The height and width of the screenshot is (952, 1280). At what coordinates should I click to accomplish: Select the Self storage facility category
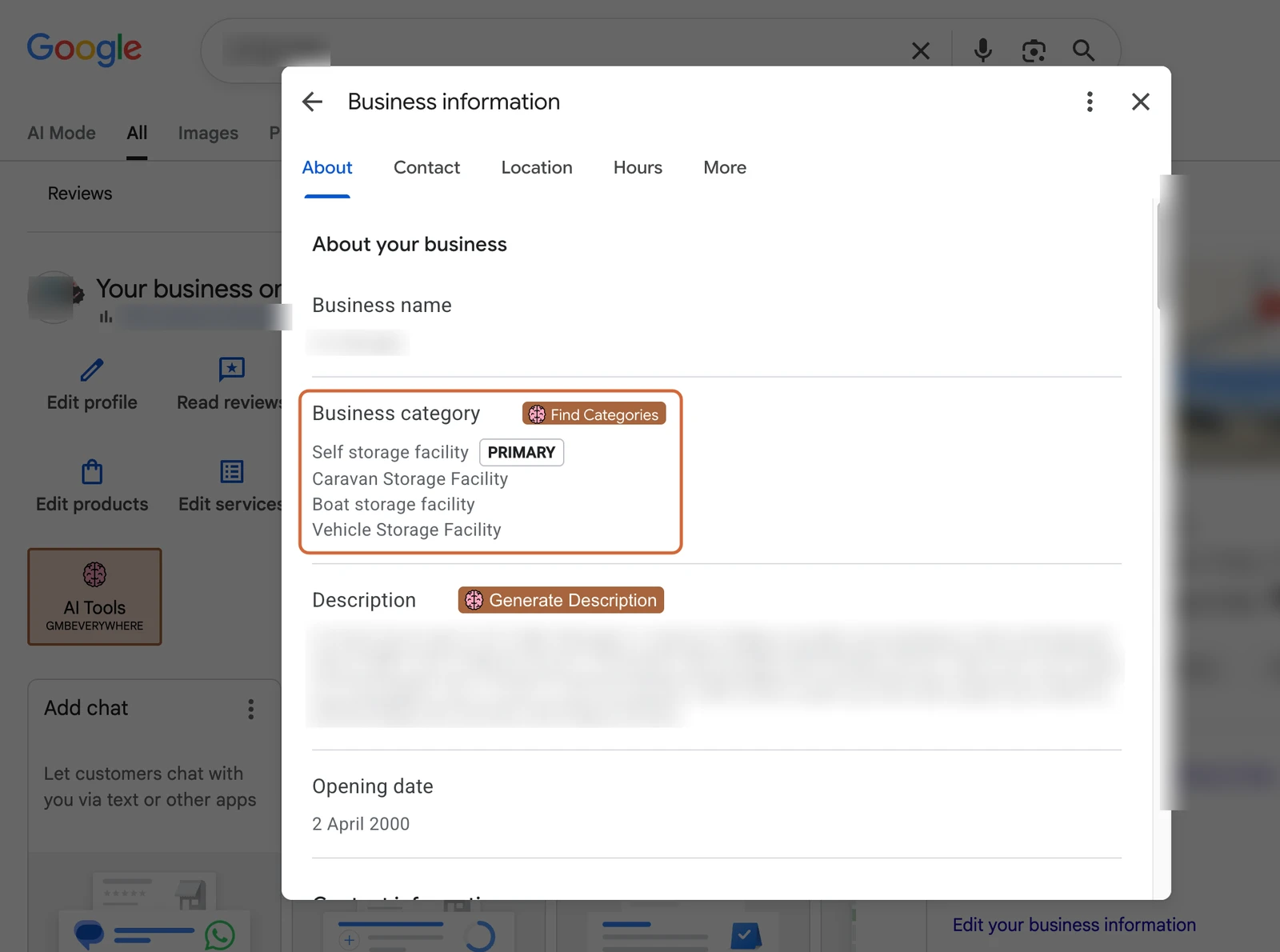coord(390,452)
